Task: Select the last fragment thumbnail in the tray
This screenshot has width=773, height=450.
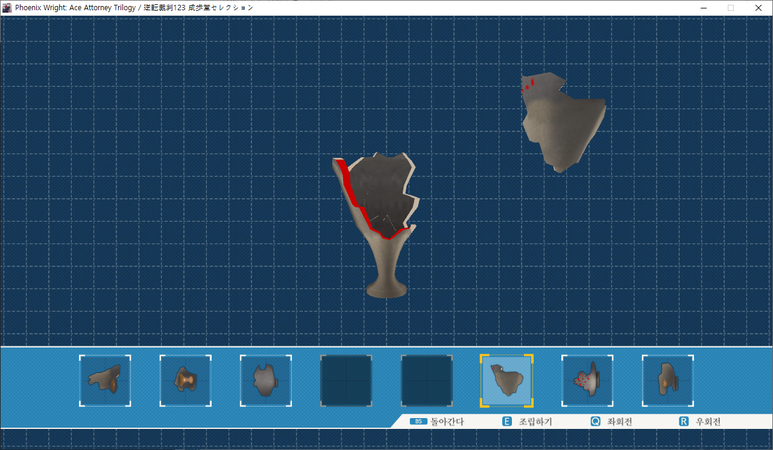Action: point(668,381)
